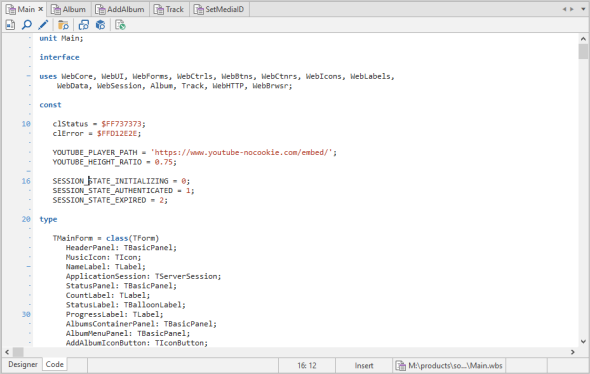Click SESSION_STATE_INITIALIZING
Screen dimensions: 590x374
point(111,181)
